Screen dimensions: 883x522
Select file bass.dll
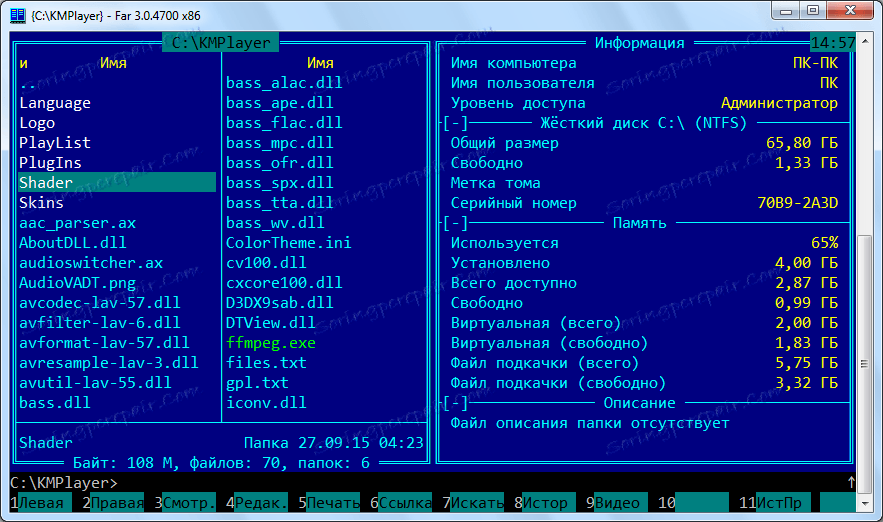coord(55,403)
